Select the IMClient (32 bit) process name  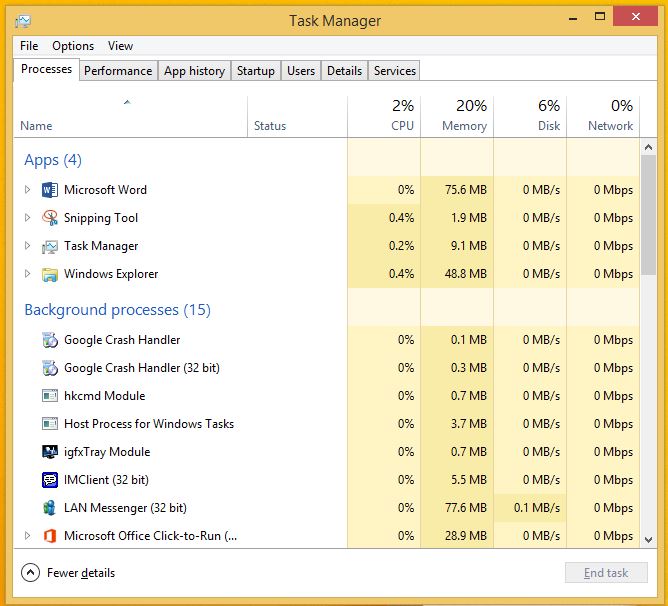point(106,480)
